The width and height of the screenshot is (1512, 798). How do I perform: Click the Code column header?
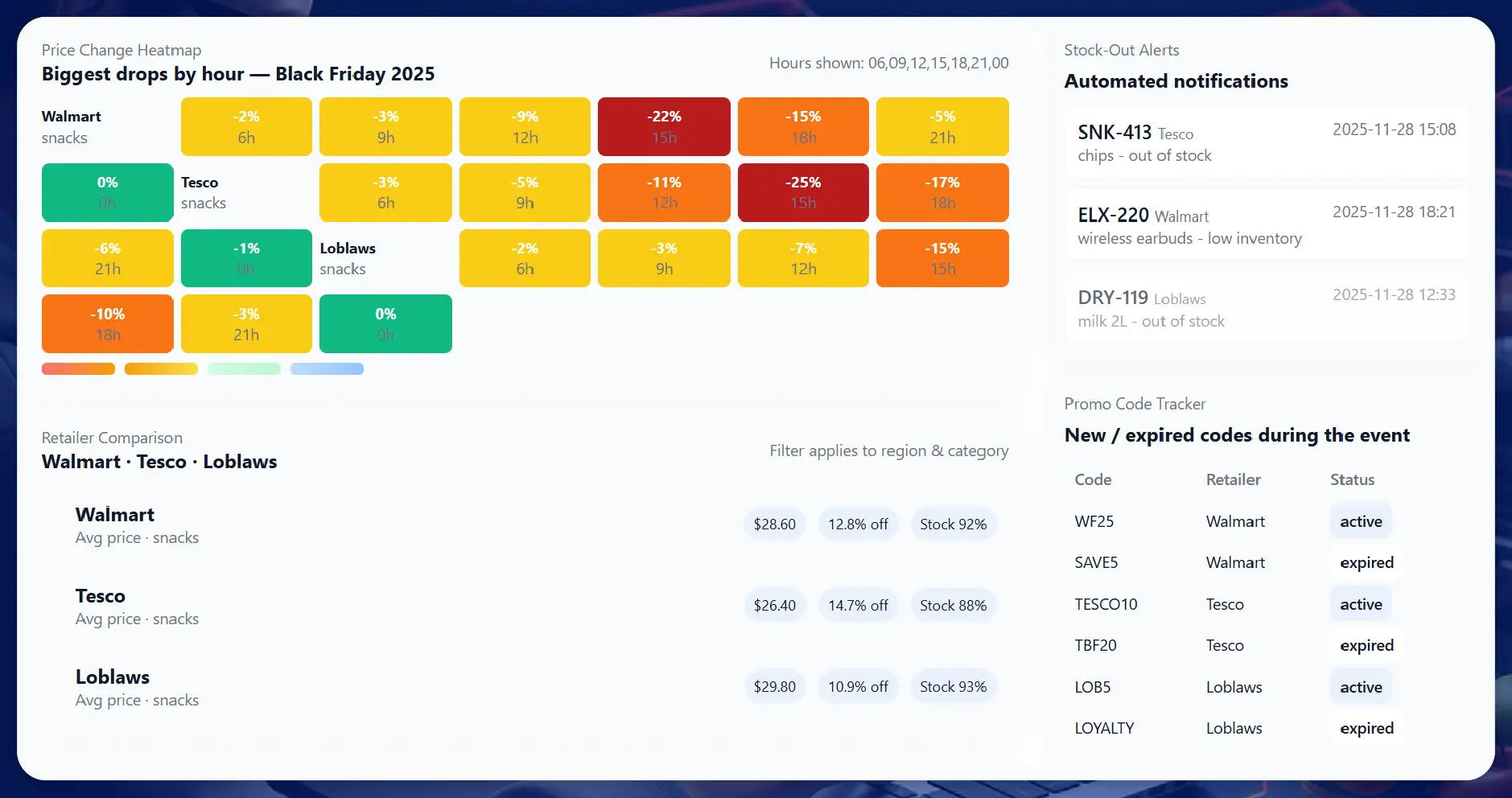pyautogui.click(x=1093, y=479)
